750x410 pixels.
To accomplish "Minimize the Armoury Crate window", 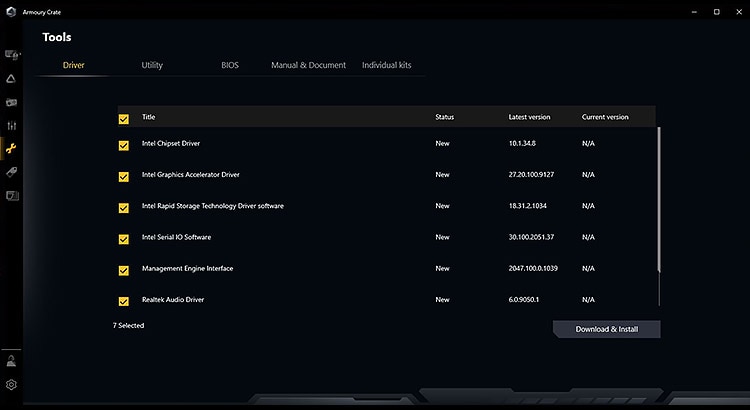I will pyautogui.click(x=695, y=12).
